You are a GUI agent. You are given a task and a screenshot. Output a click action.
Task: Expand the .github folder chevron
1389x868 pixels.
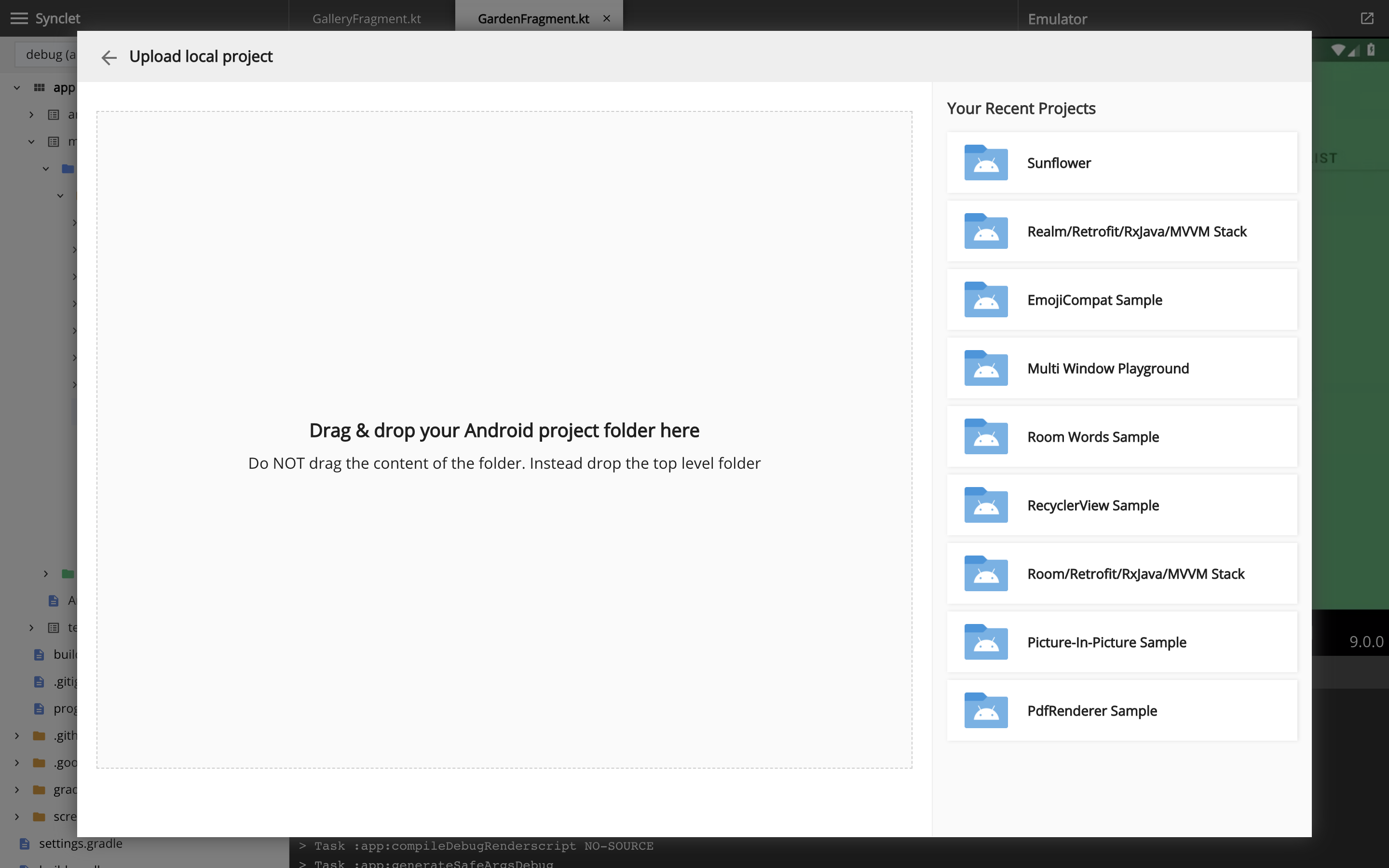click(17, 735)
